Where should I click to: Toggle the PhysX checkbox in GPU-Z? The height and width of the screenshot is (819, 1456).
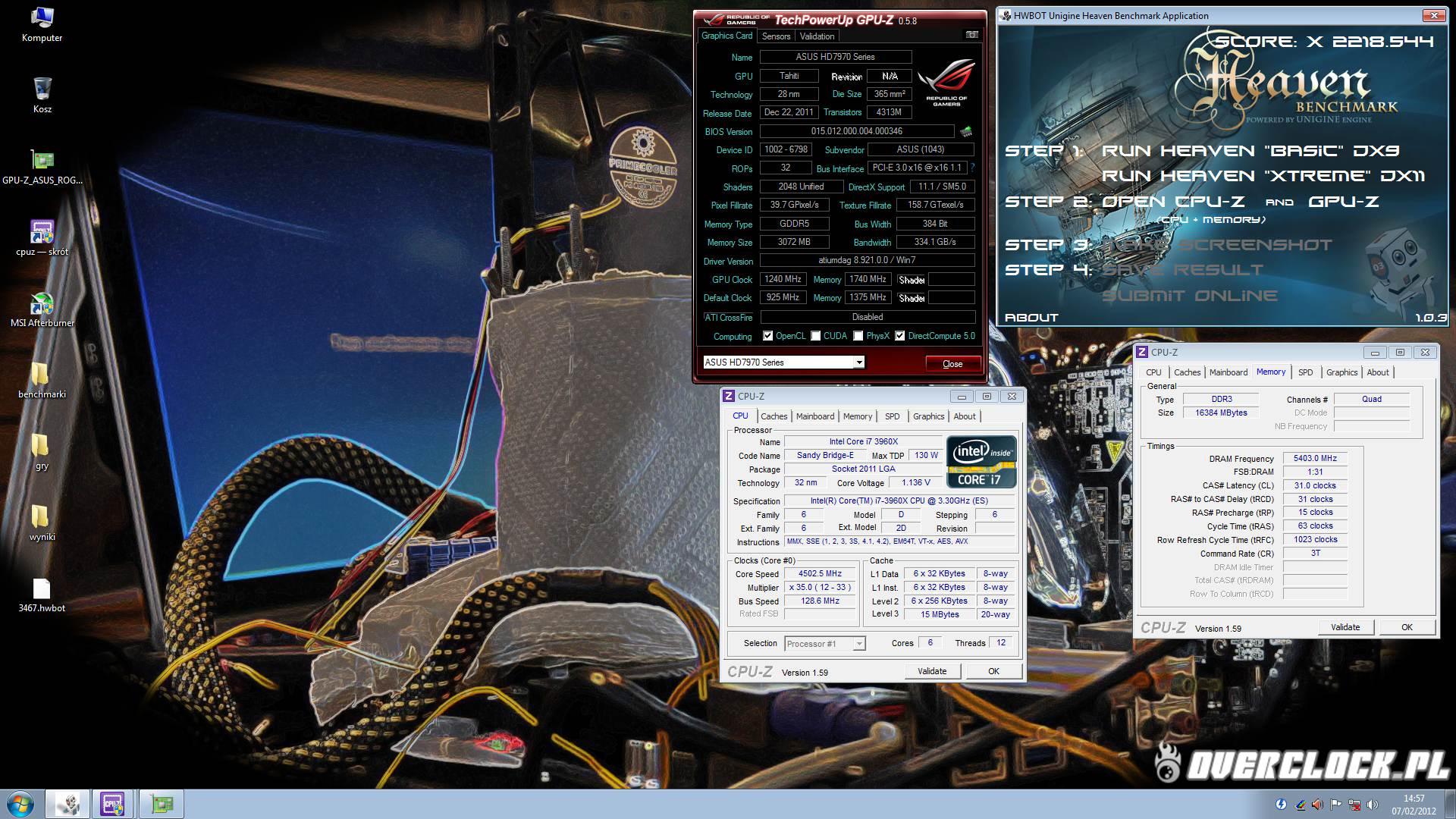(x=858, y=336)
